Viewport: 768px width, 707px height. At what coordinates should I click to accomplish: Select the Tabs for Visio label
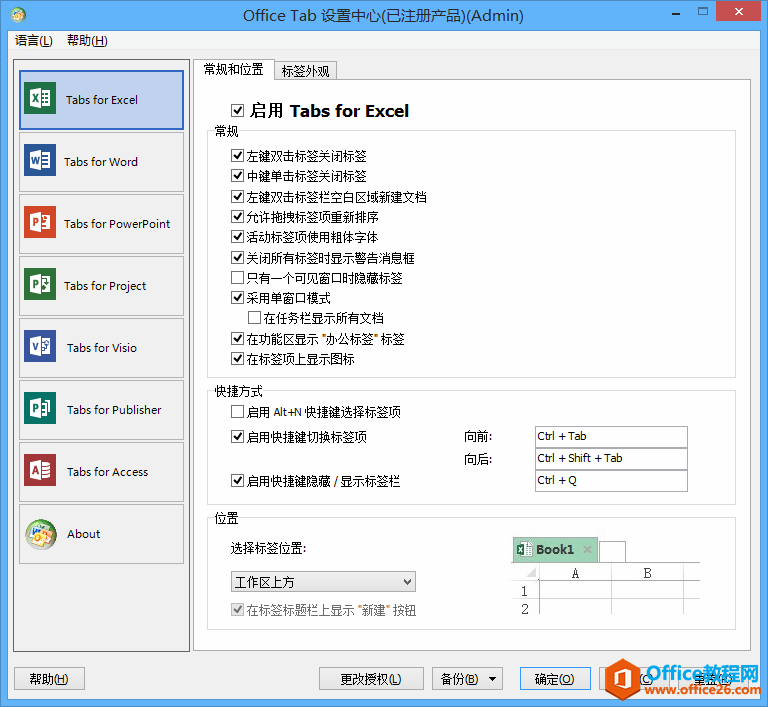click(102, 348)
